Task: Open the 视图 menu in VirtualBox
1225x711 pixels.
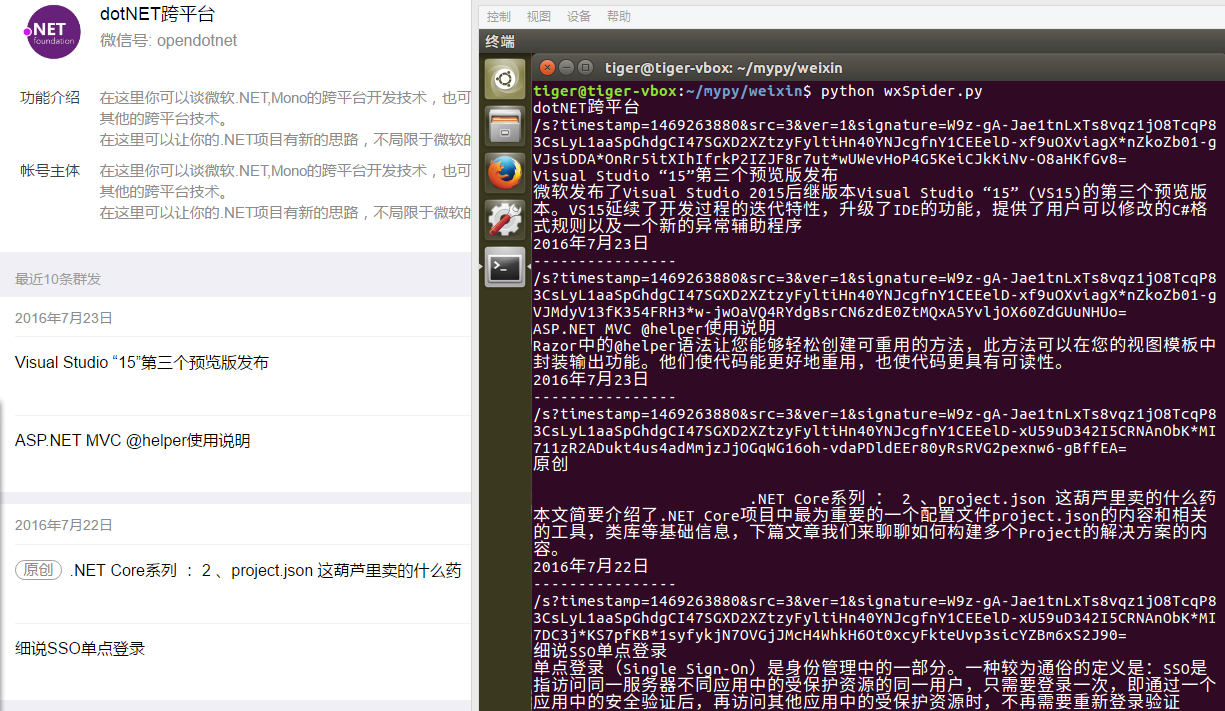Action: [x=539, y=16]
